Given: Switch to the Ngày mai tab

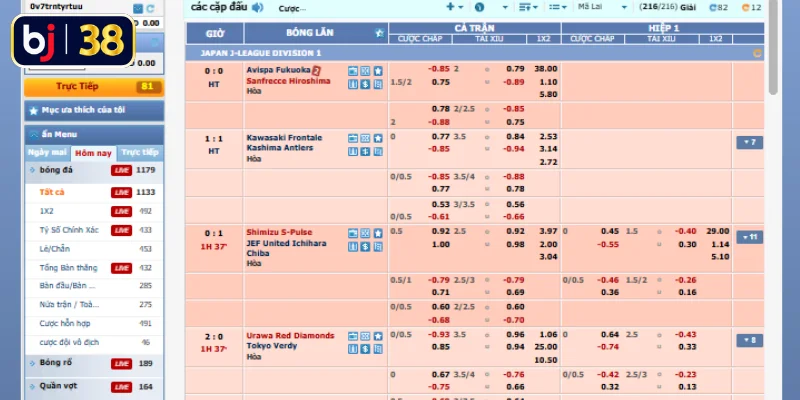Looking at the screenshot, I should click(47, 153).
